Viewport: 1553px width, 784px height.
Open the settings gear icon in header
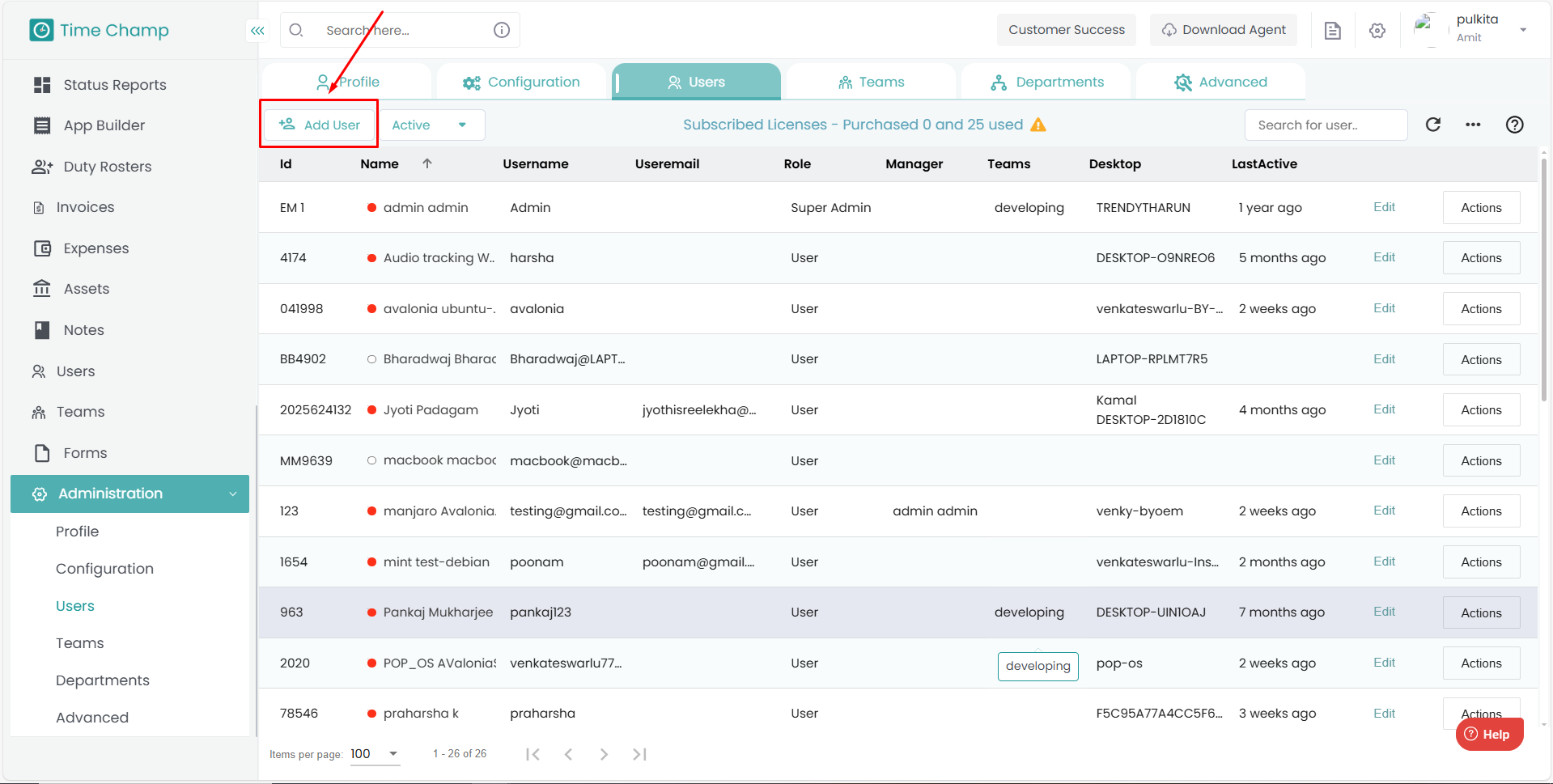(1377, 31)
